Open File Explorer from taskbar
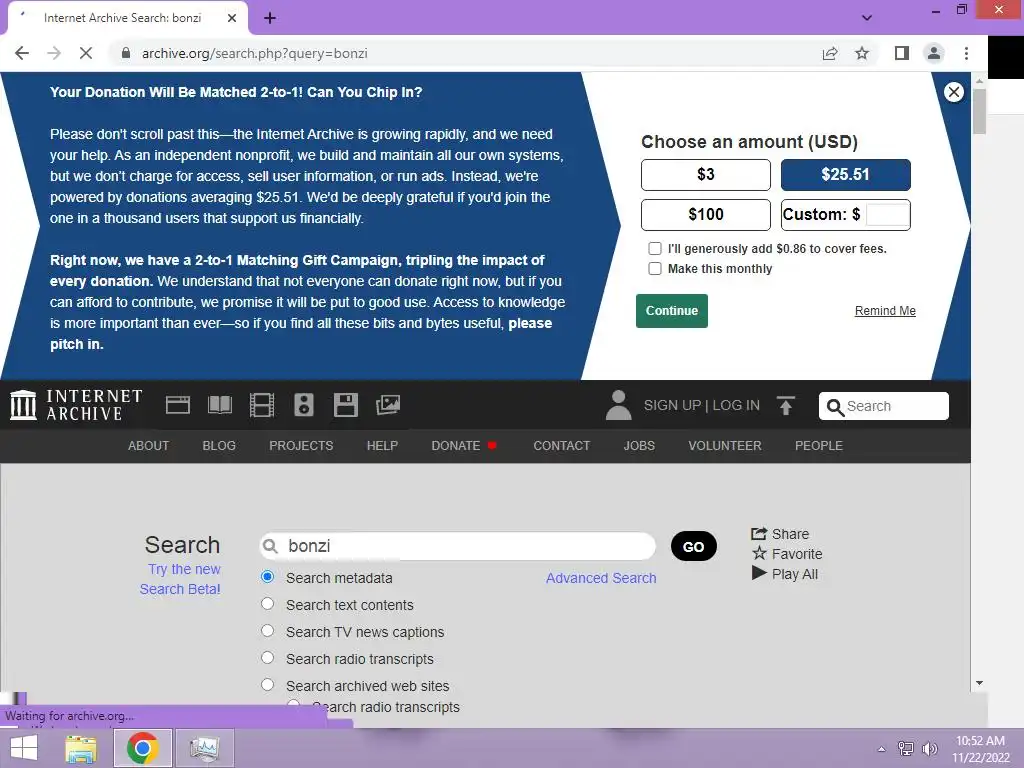 tap(81, 748)
